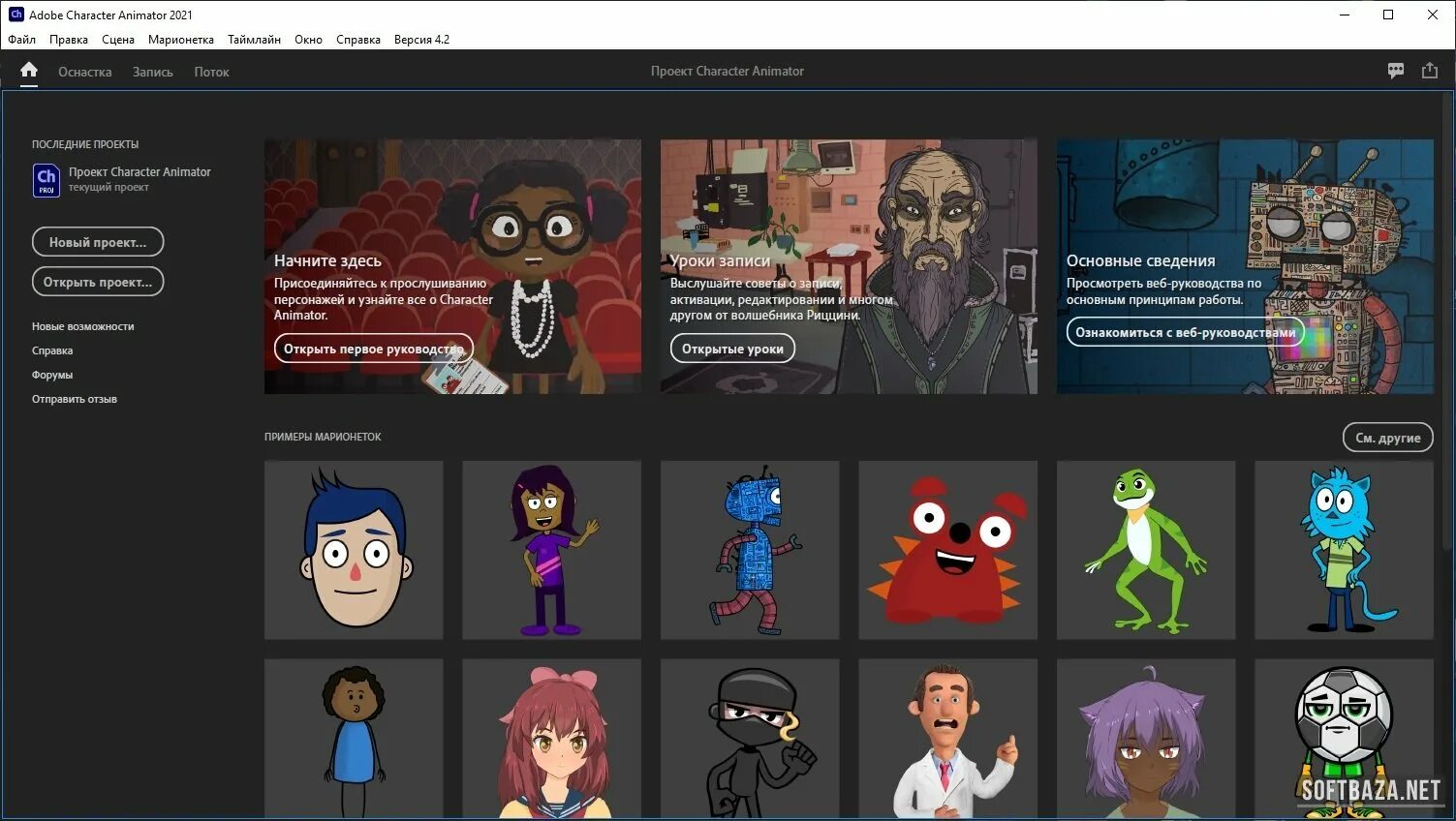This screenshot has height=821, width=1456.
Task: Open the Окно menu
Action: 308,40
